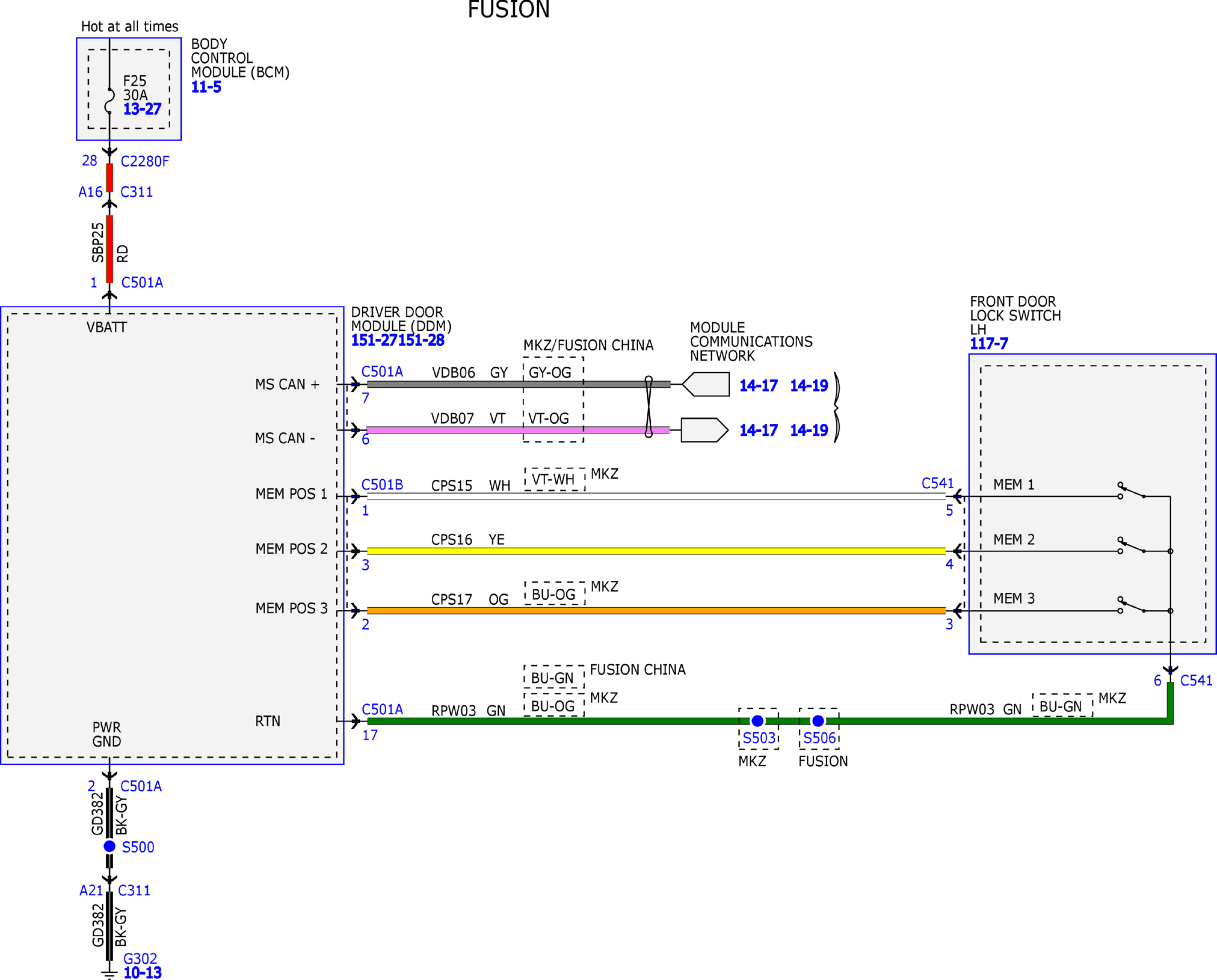Click the 'PWR GND' pin label
The width and height of the screenshot is (1217, 980).
(107, 734)
